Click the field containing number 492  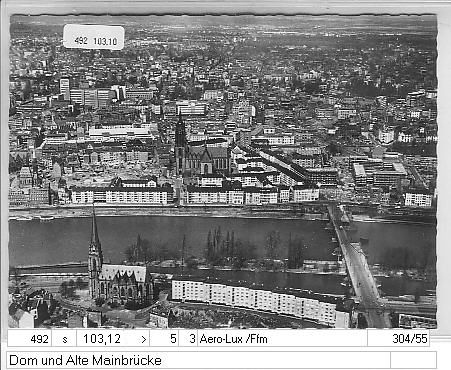coord(30,339)
